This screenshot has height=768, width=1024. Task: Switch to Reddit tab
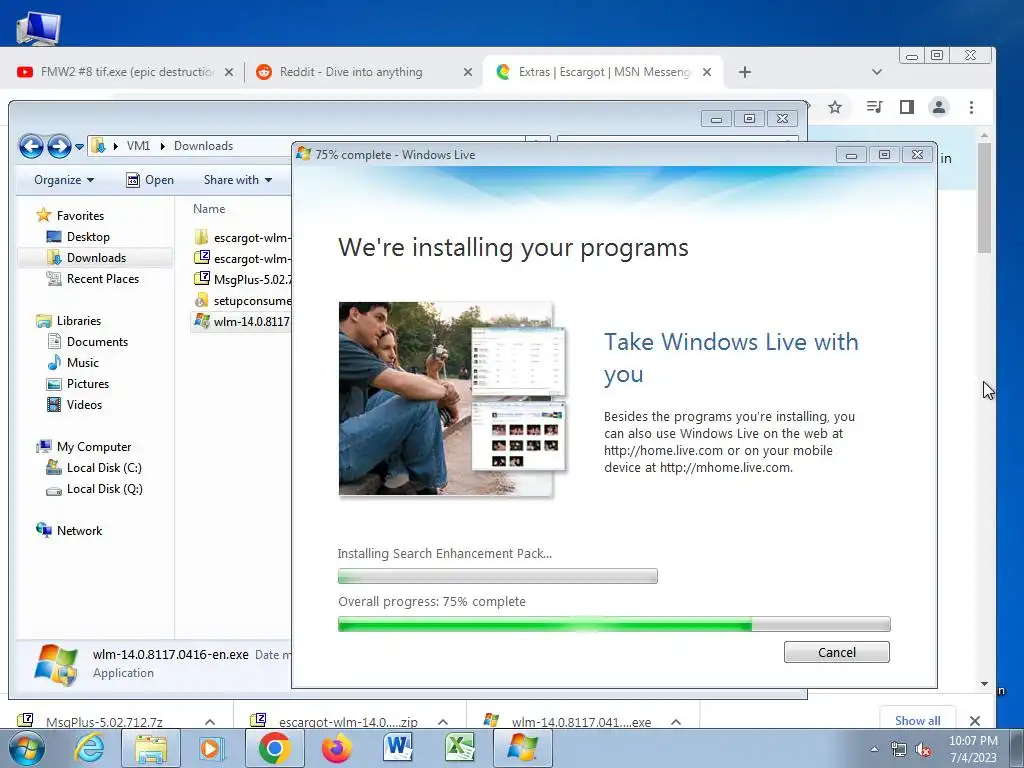coord(351,72)
